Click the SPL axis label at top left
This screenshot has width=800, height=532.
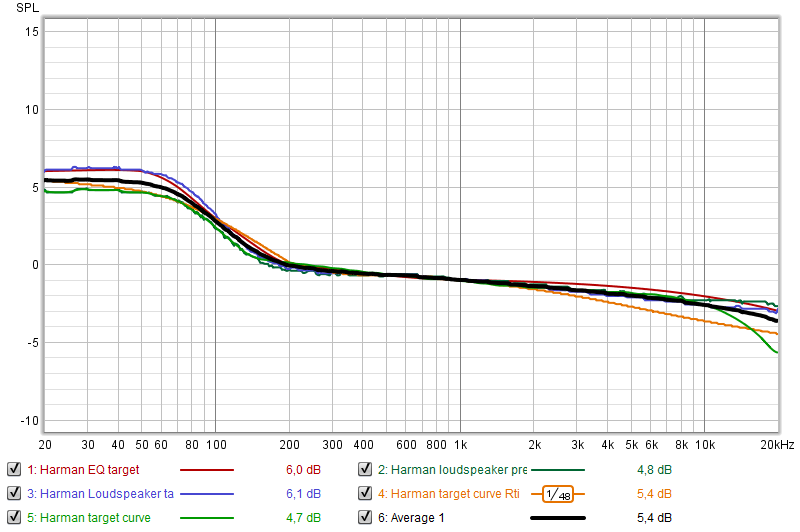pos(27,7)
